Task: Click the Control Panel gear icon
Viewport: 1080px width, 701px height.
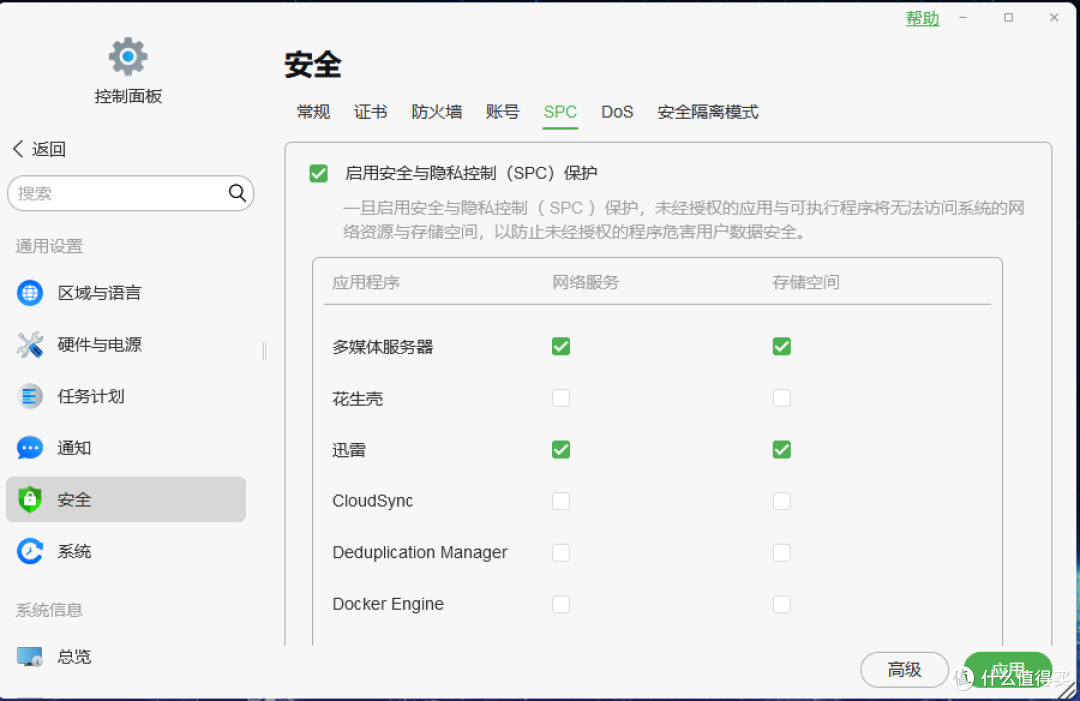Action: point(128,56)
